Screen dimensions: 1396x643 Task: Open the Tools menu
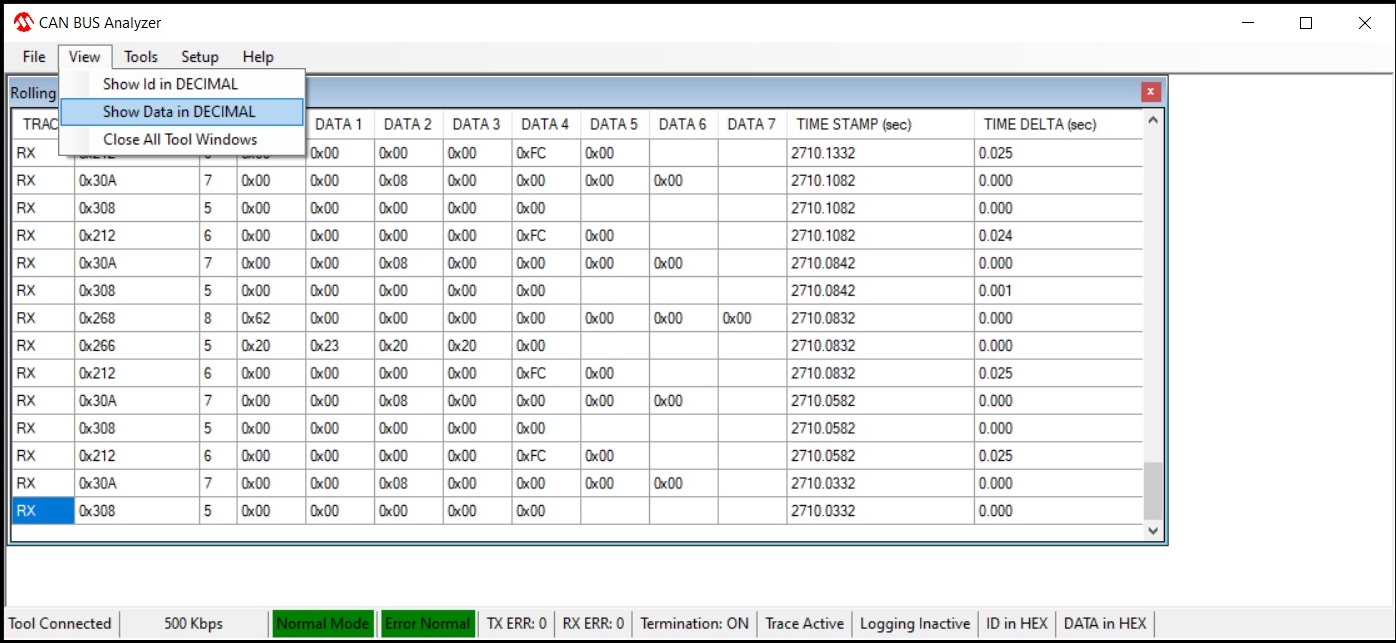tap(141, 57)
